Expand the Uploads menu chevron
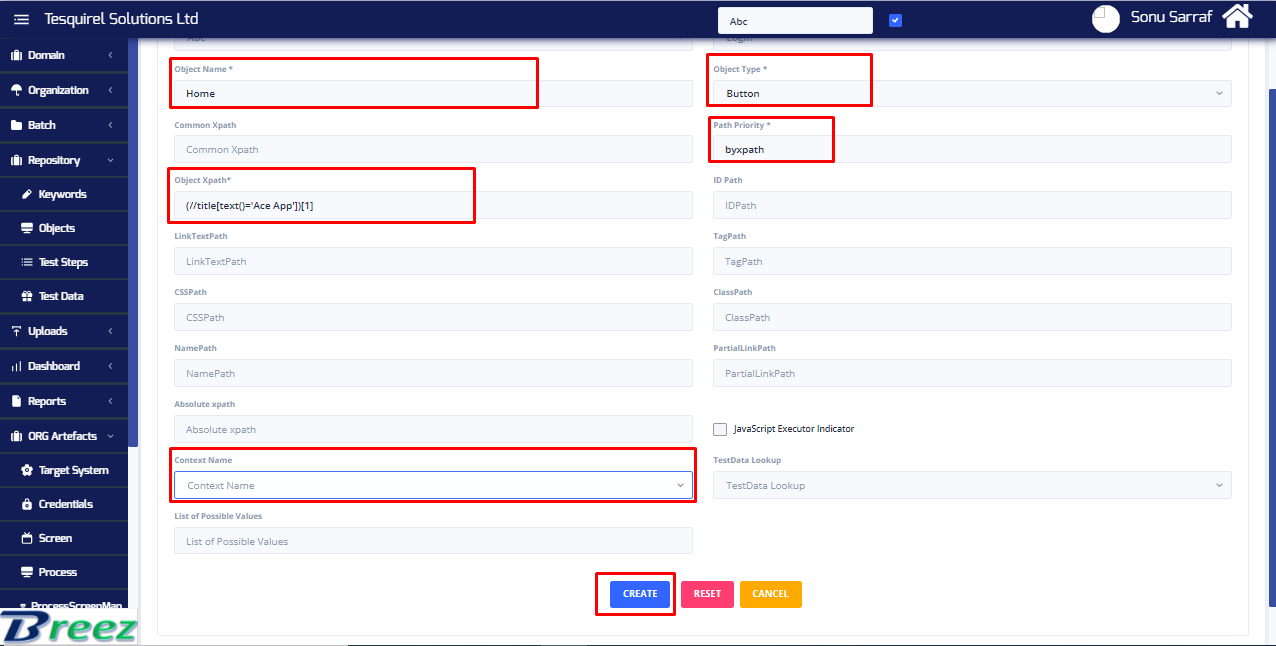Viewport: 1276px width, 646px height. click(110, 331)
